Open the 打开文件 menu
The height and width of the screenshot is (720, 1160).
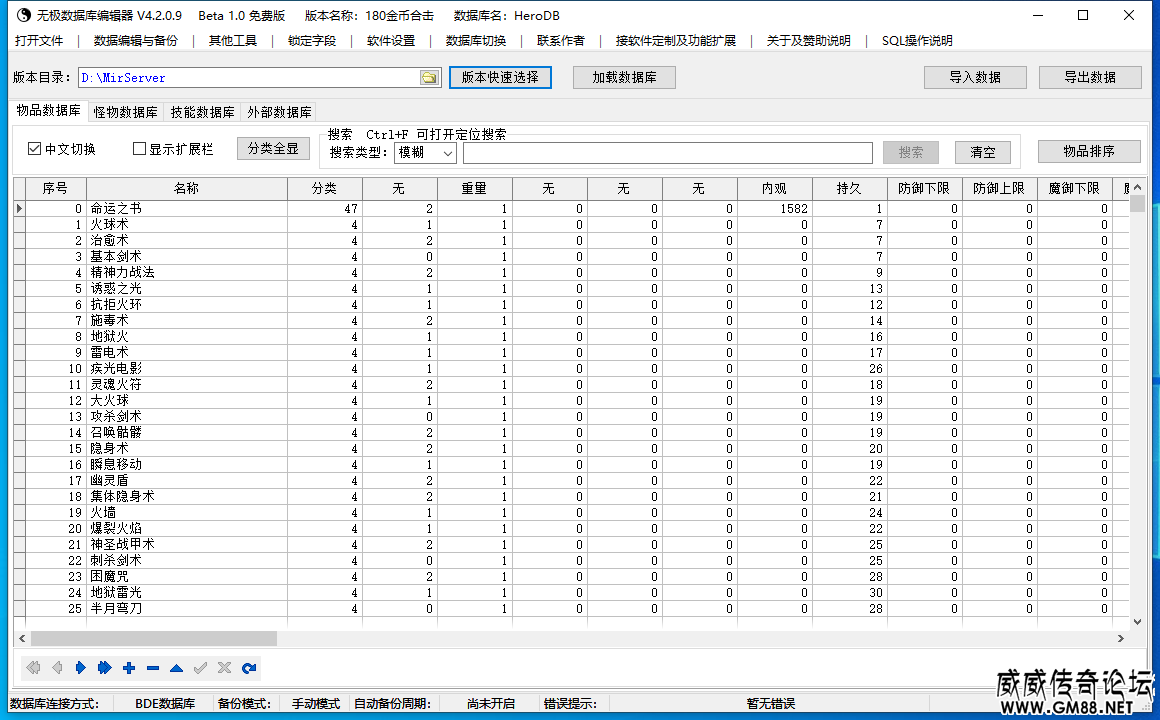(x=39, y=41)
